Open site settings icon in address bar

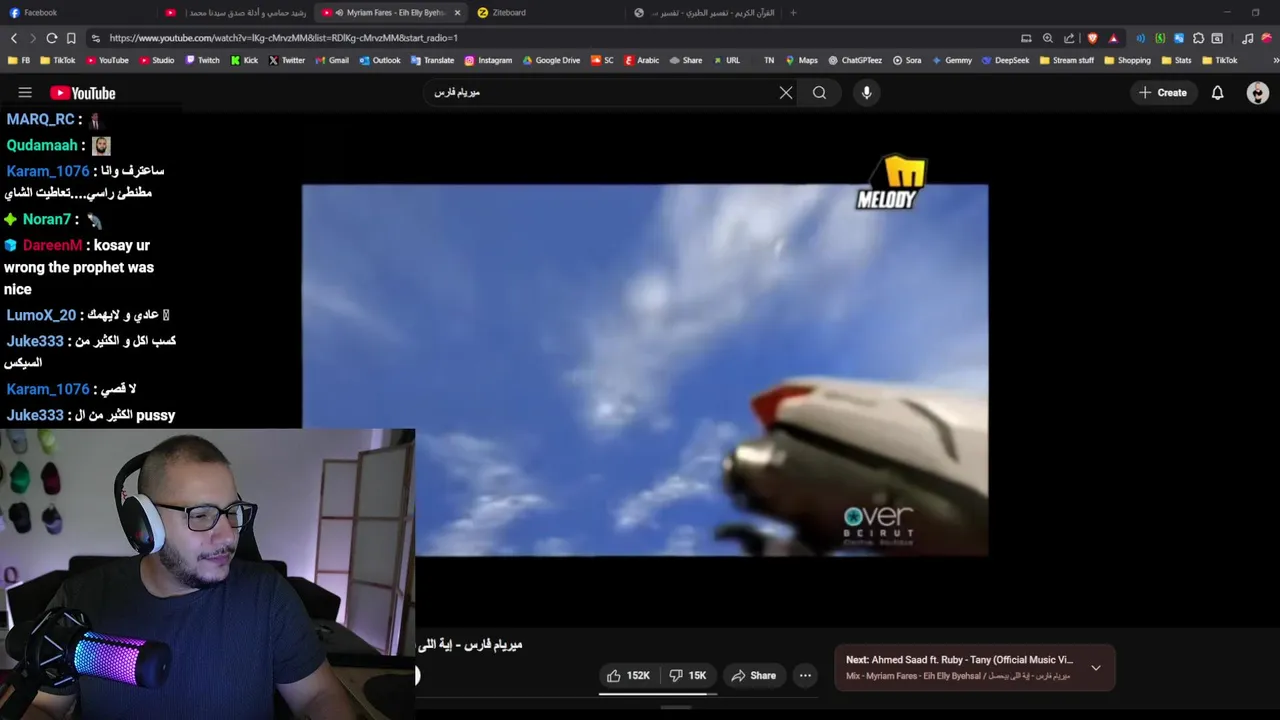[95, 38]
